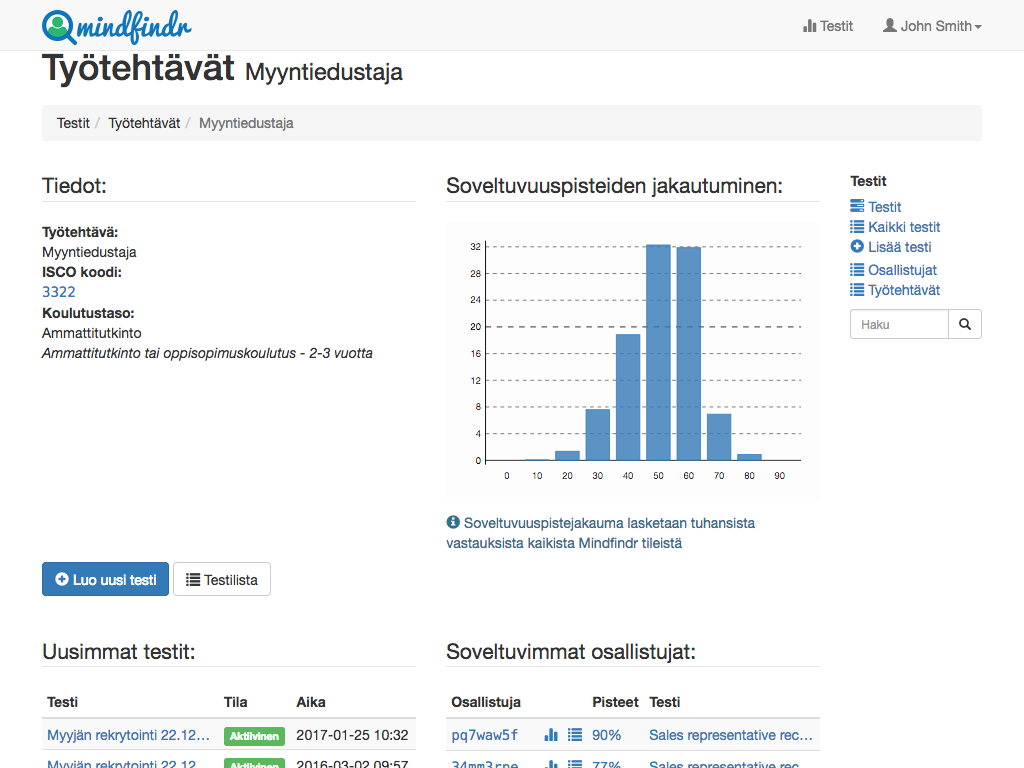Click the chart bar above score 50

[658, 353]
